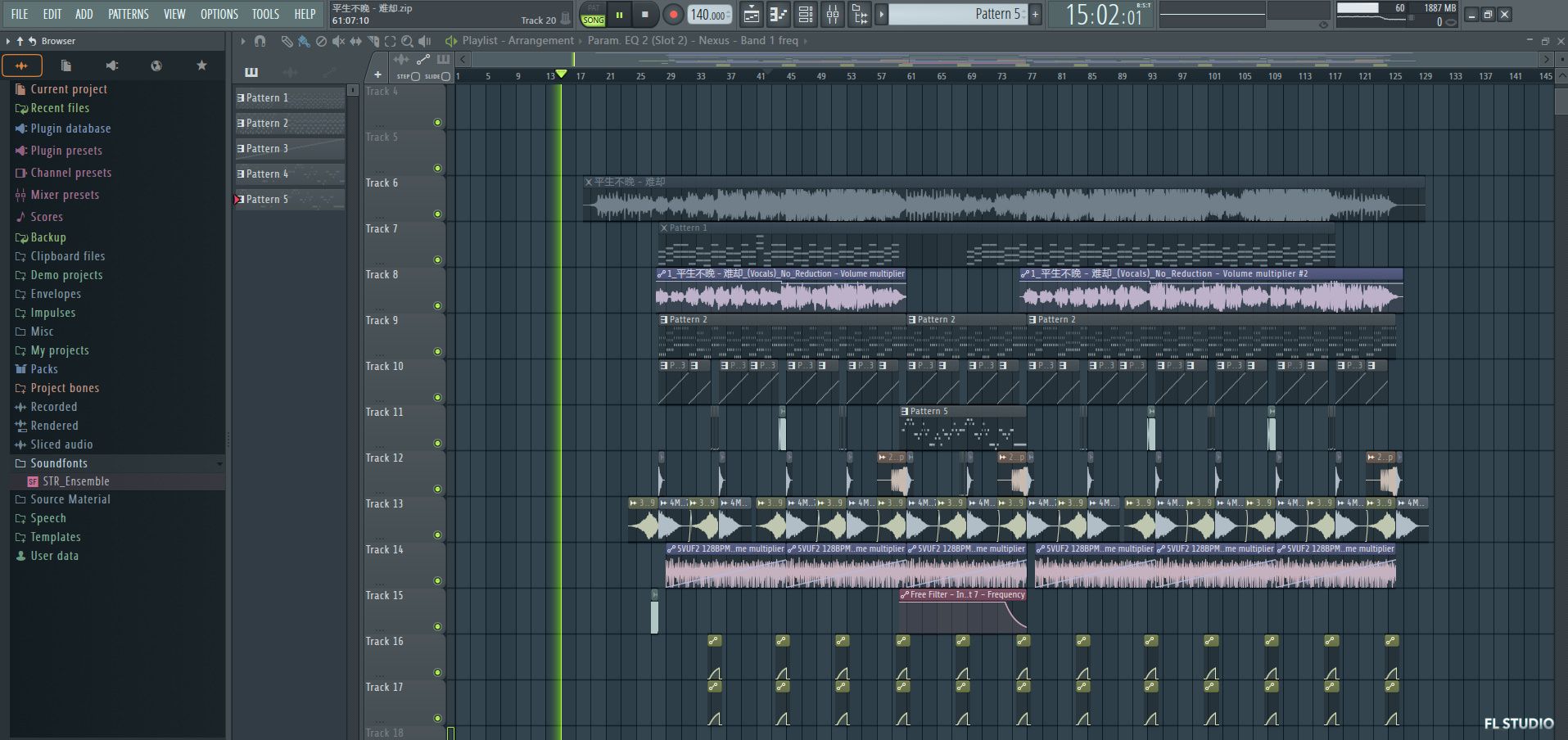
Task: Mute Track 12 using its green LED
Action: click(x=437, y=490)
